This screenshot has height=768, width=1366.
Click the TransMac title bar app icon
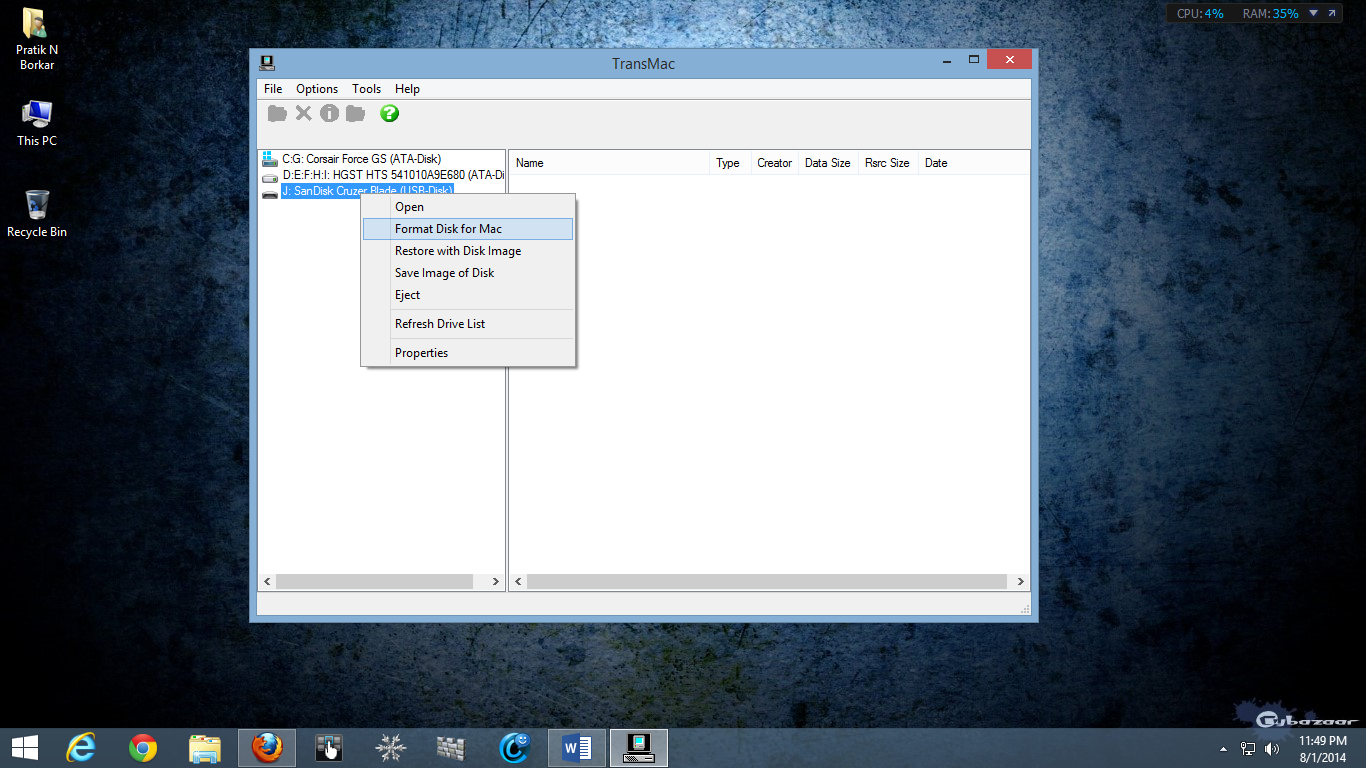pos(267,63)
